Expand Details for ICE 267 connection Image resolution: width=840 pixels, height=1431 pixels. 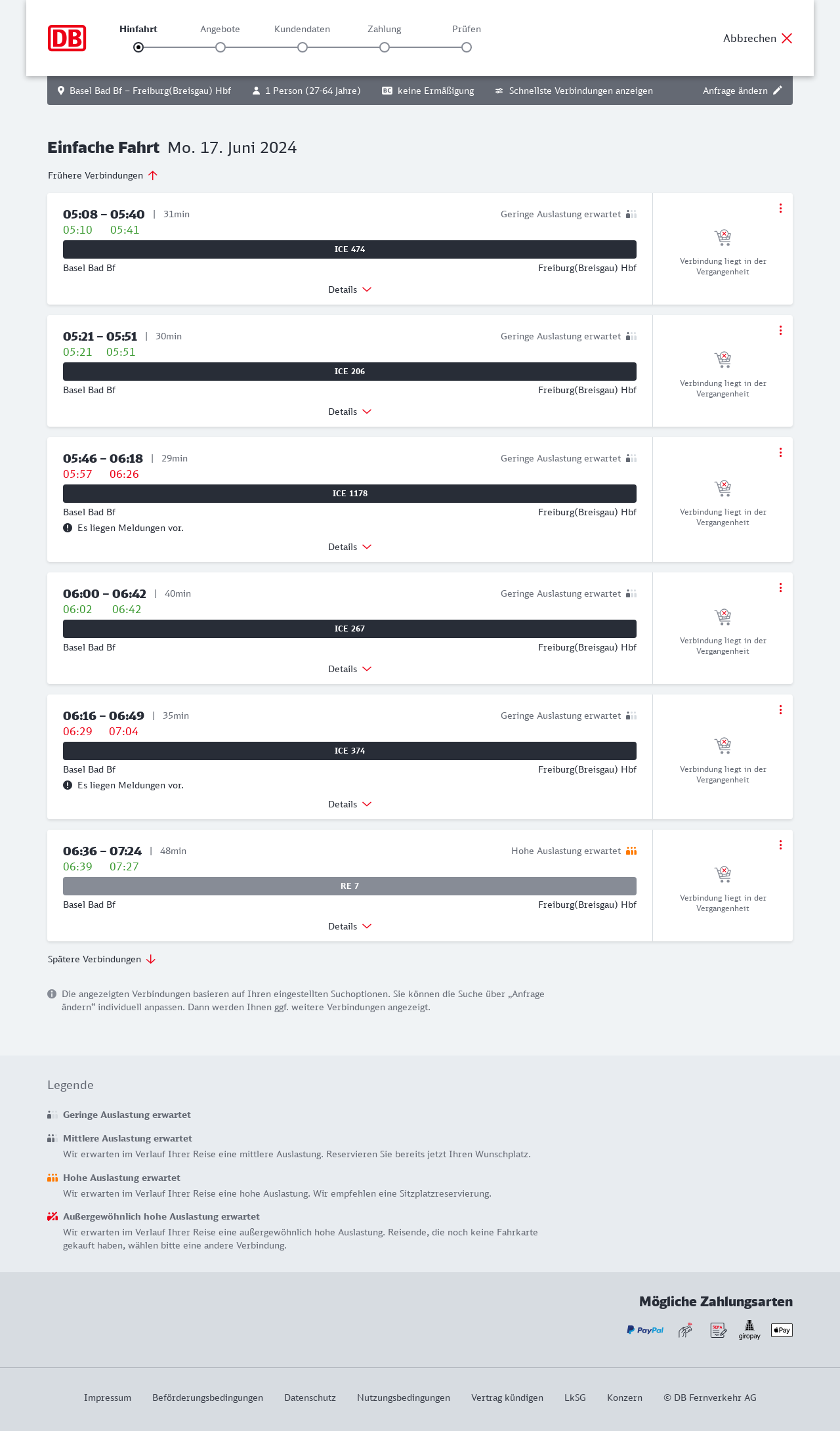pos(350,669)
